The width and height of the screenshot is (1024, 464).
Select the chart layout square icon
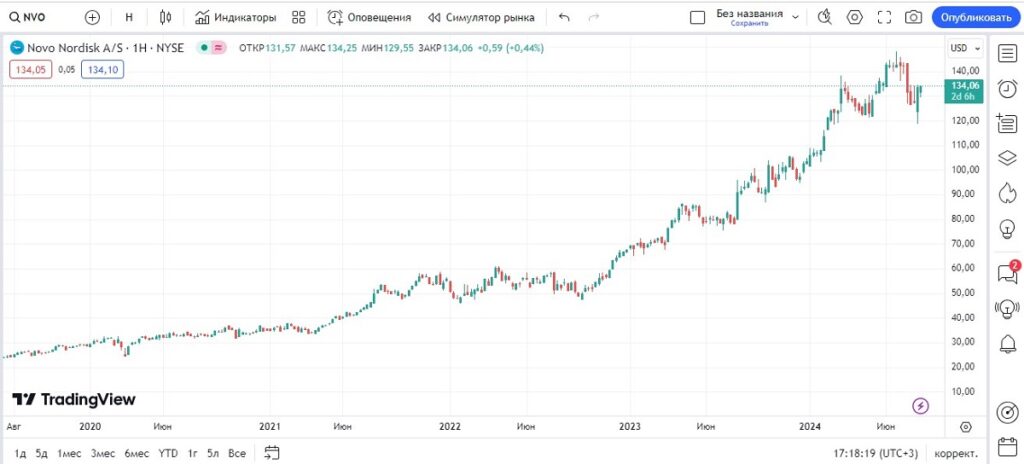point(697,18)
